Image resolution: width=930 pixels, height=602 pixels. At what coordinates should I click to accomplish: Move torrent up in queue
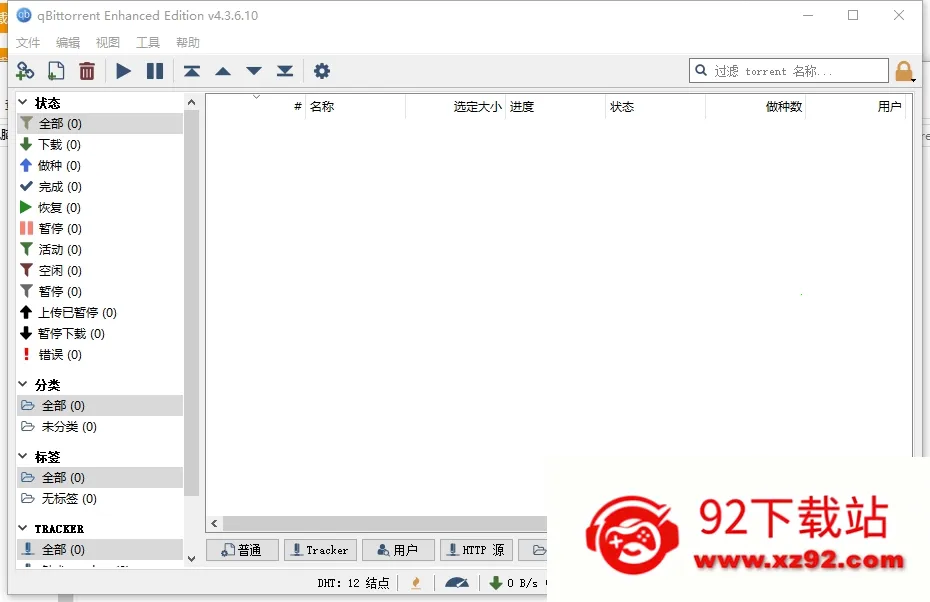(x=223, y=71)
